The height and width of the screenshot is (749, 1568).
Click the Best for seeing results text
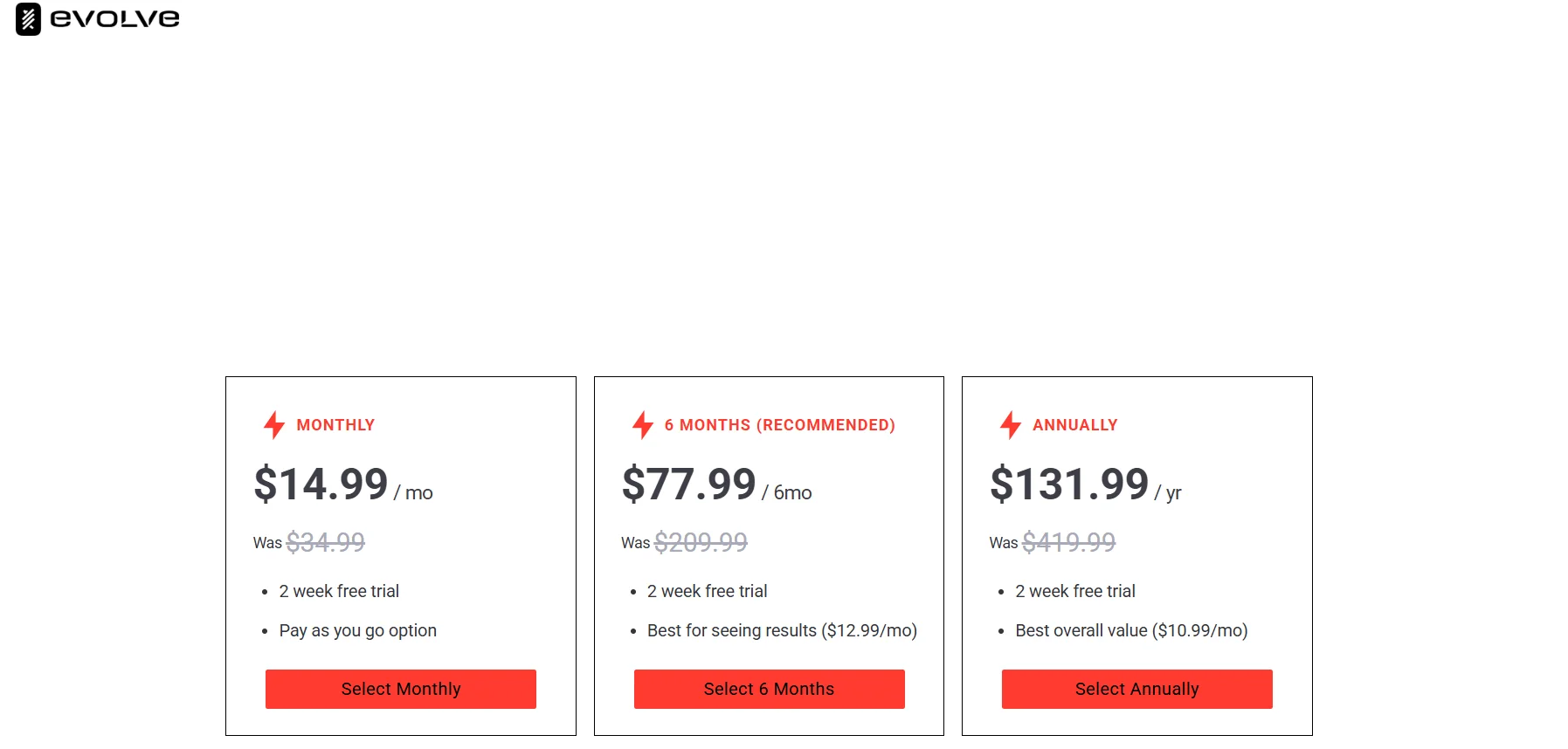(782, 630)
